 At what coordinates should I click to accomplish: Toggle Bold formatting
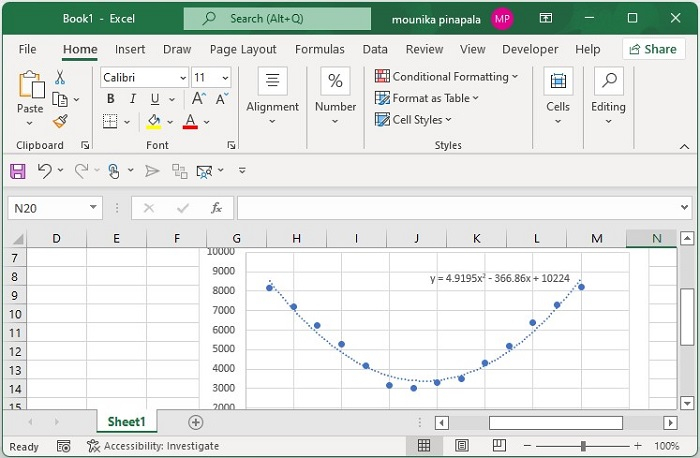coord(110,98)
